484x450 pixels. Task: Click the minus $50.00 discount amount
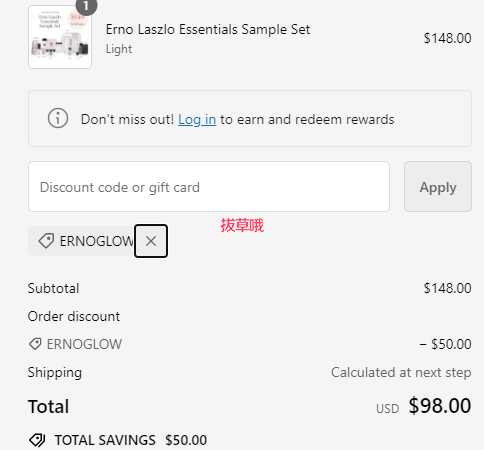pyautogui.click(x=445, y=344)
